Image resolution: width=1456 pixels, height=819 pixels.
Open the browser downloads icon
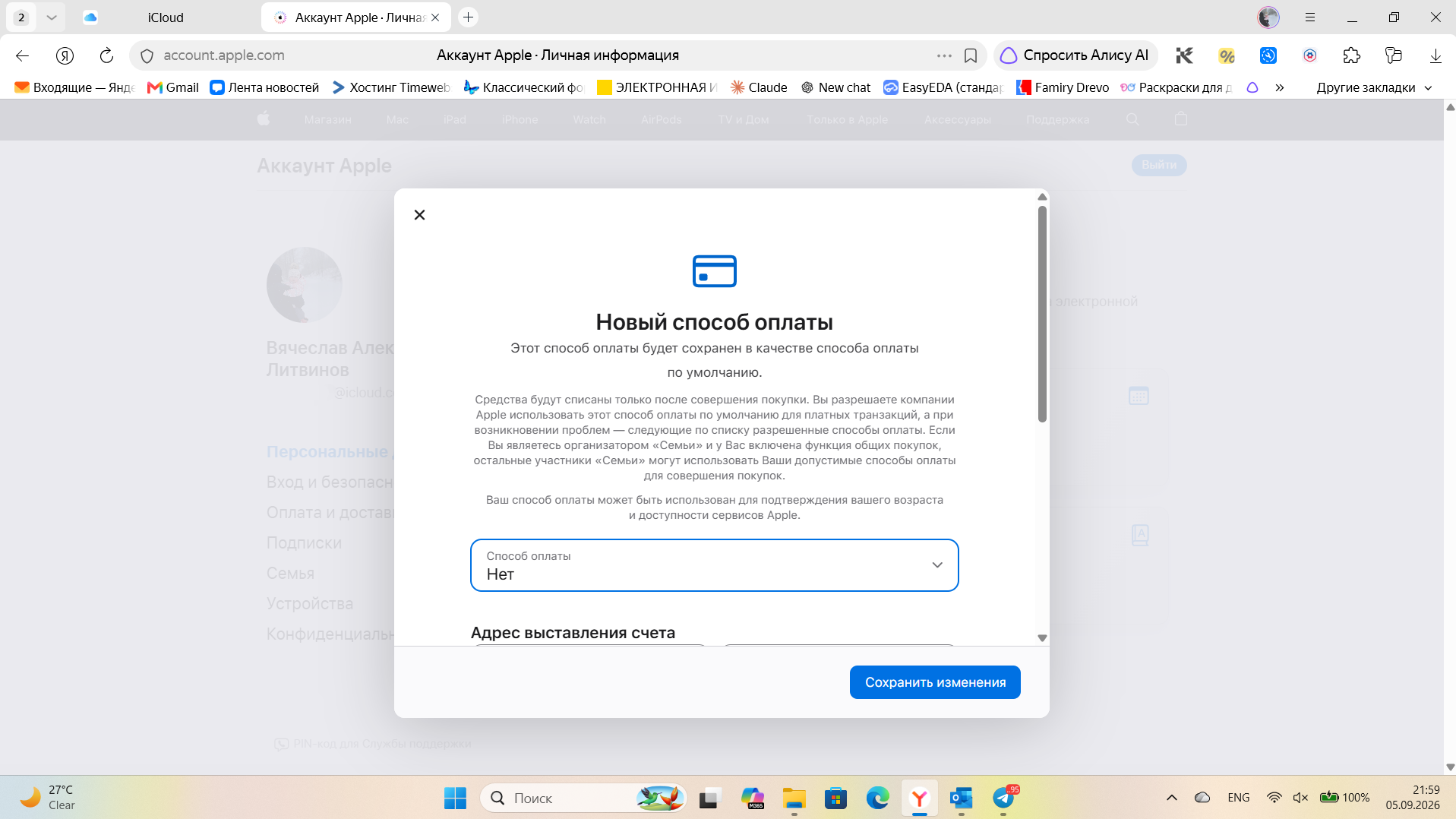point(1435,55)
